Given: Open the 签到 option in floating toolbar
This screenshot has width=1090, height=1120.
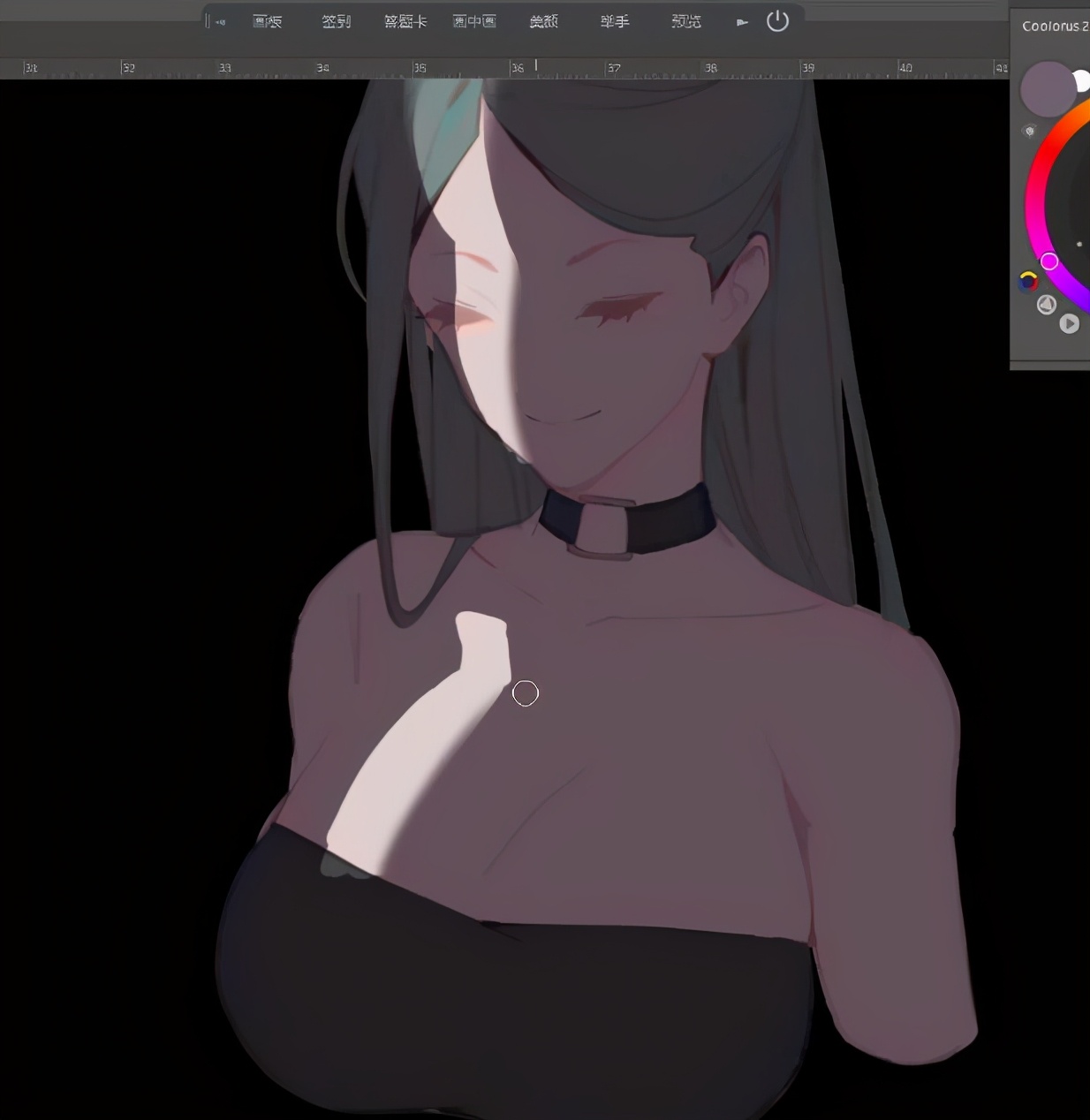Looking at the screenshot, I should 336,21.
